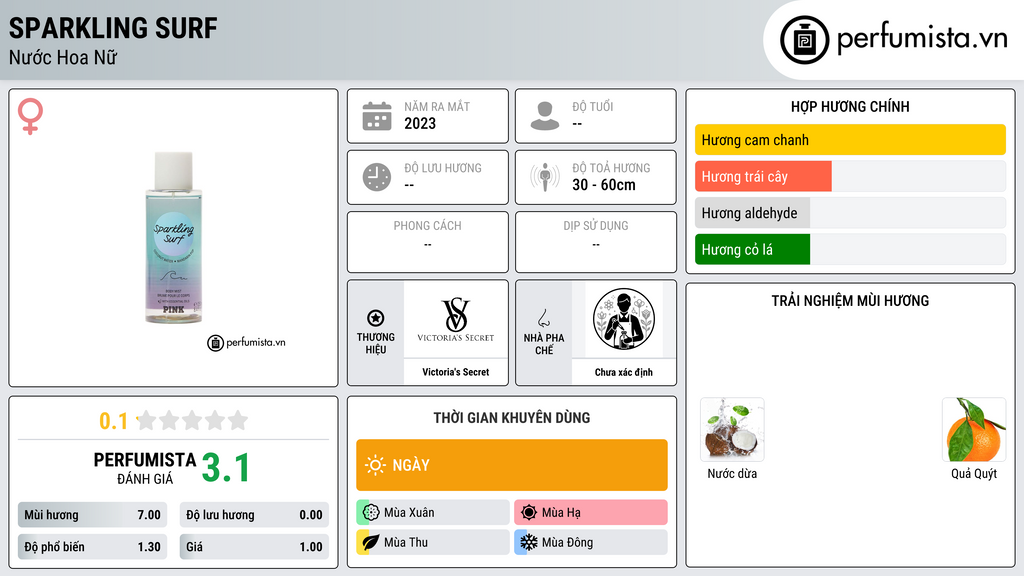Screen dimensions: 1024x576
Task: Click the calendar icon beside Năm ra mắt
Action: point(377,116)
